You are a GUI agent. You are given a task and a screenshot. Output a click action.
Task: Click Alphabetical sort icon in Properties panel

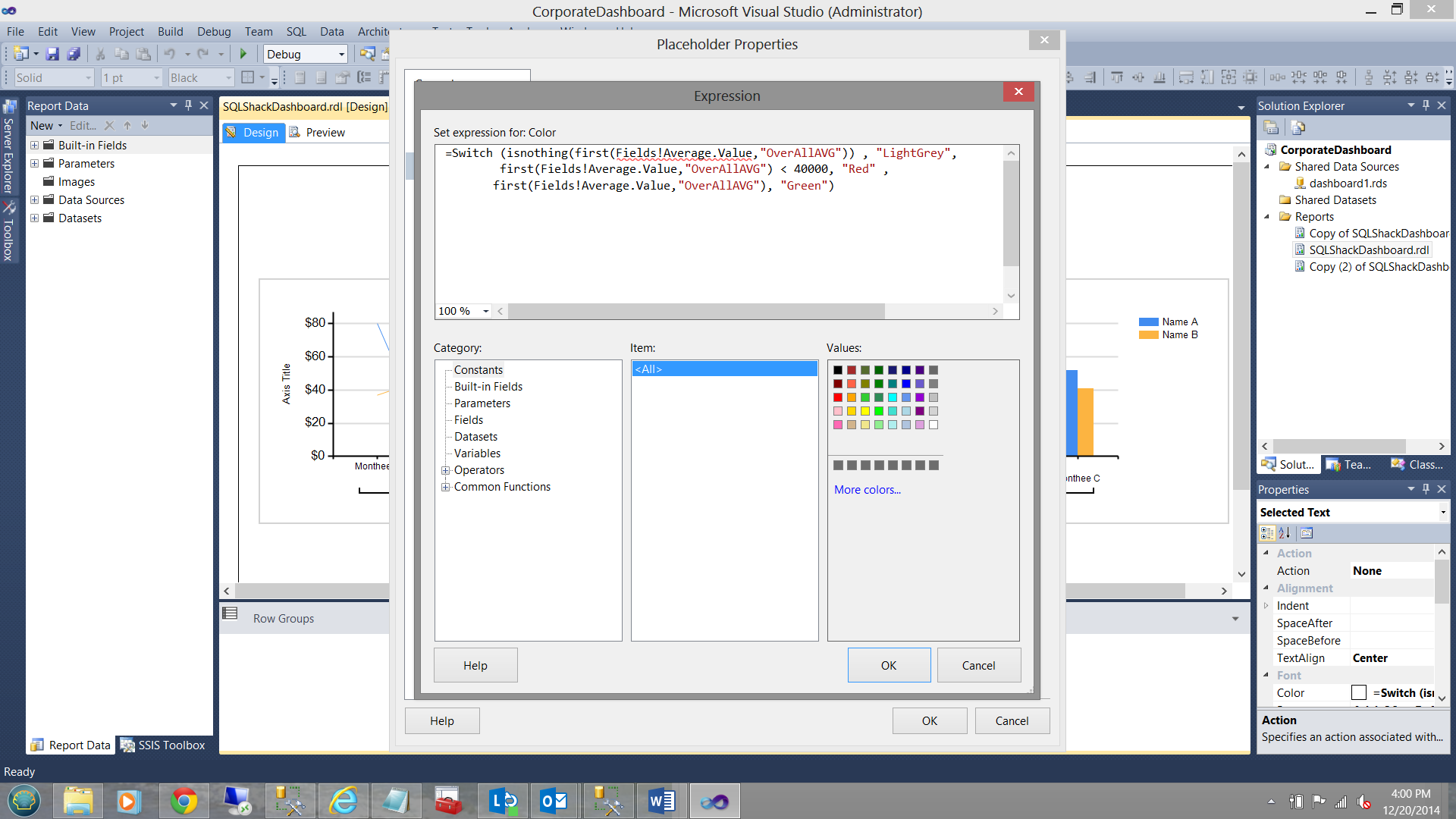click(1285, 533)
